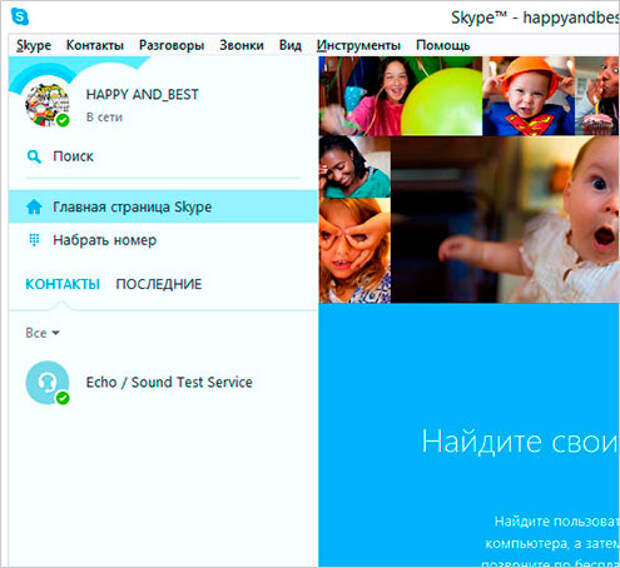Switch to the ПОСЛЕДНИЕ tab

(159, 284)
